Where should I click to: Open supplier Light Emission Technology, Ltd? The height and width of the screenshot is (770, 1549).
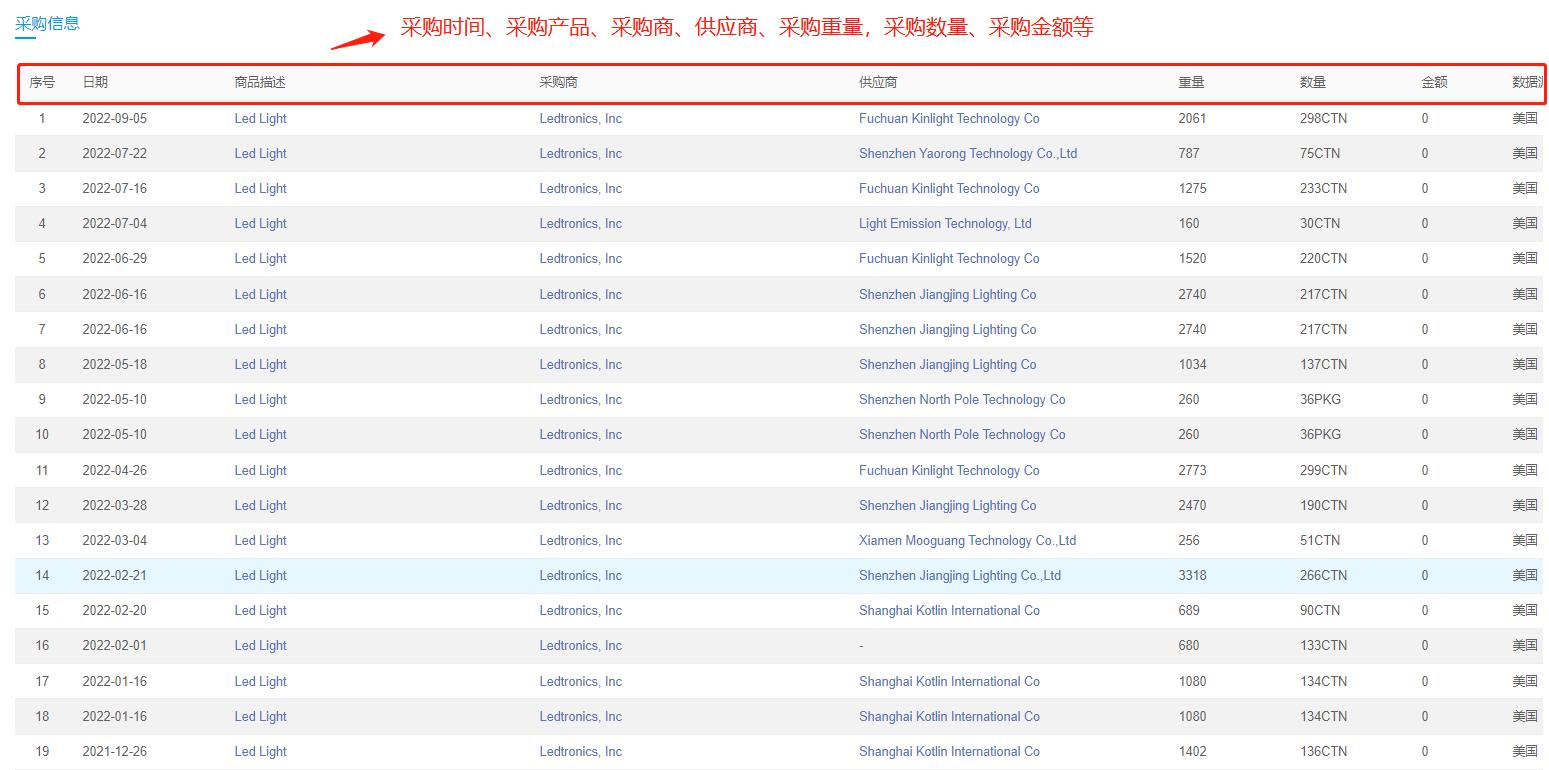click(x=945, y=223)
